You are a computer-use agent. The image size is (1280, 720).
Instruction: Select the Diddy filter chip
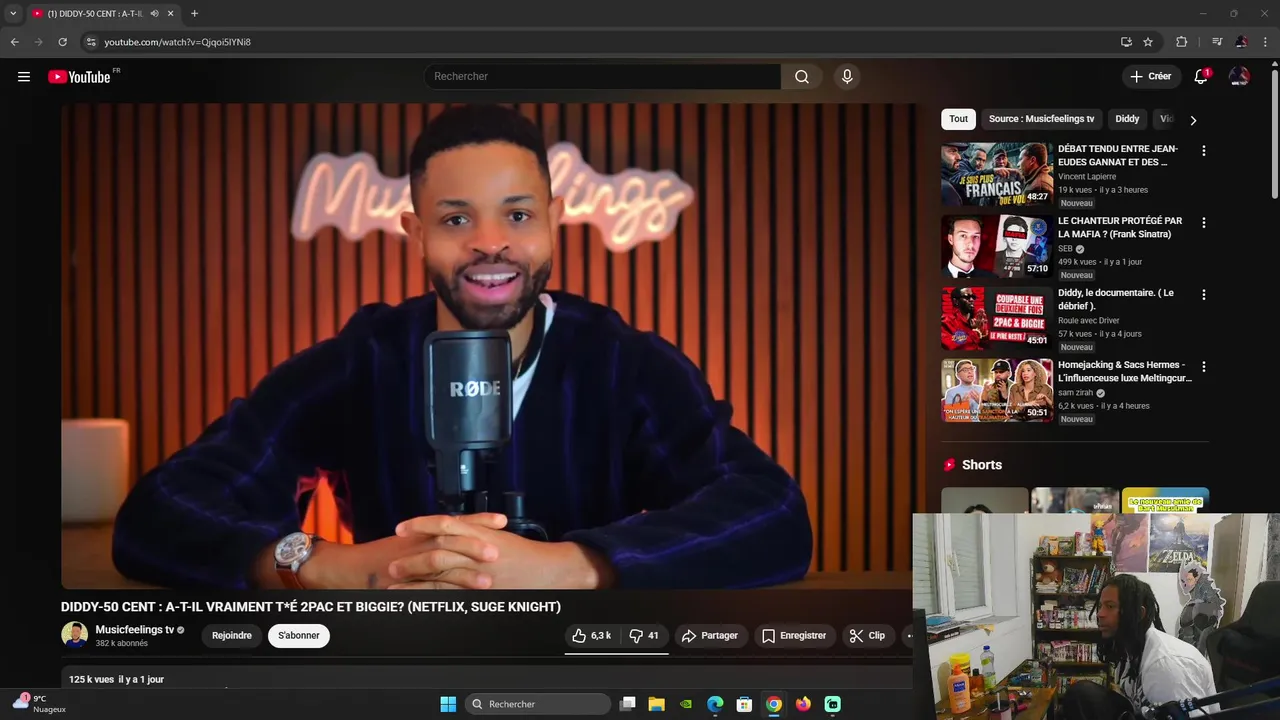coord(1127,119)
